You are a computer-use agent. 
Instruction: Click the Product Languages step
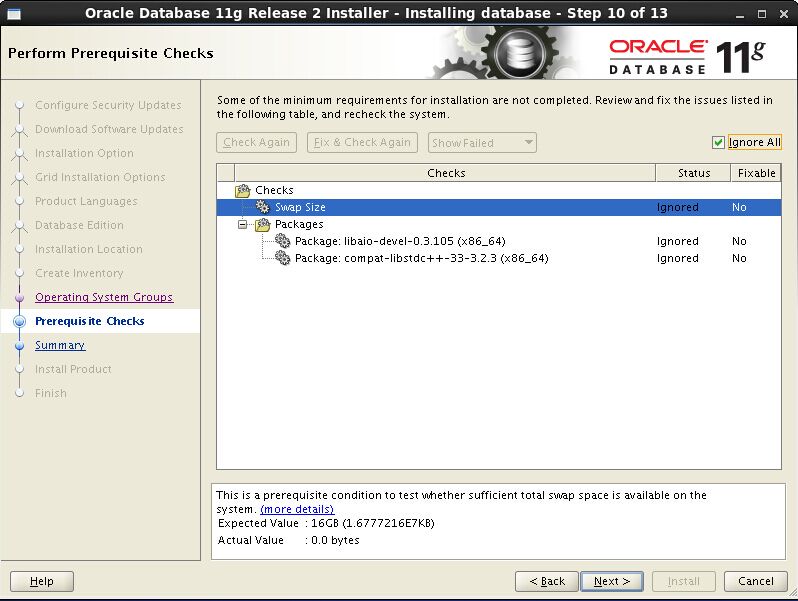tap(86, 201)
